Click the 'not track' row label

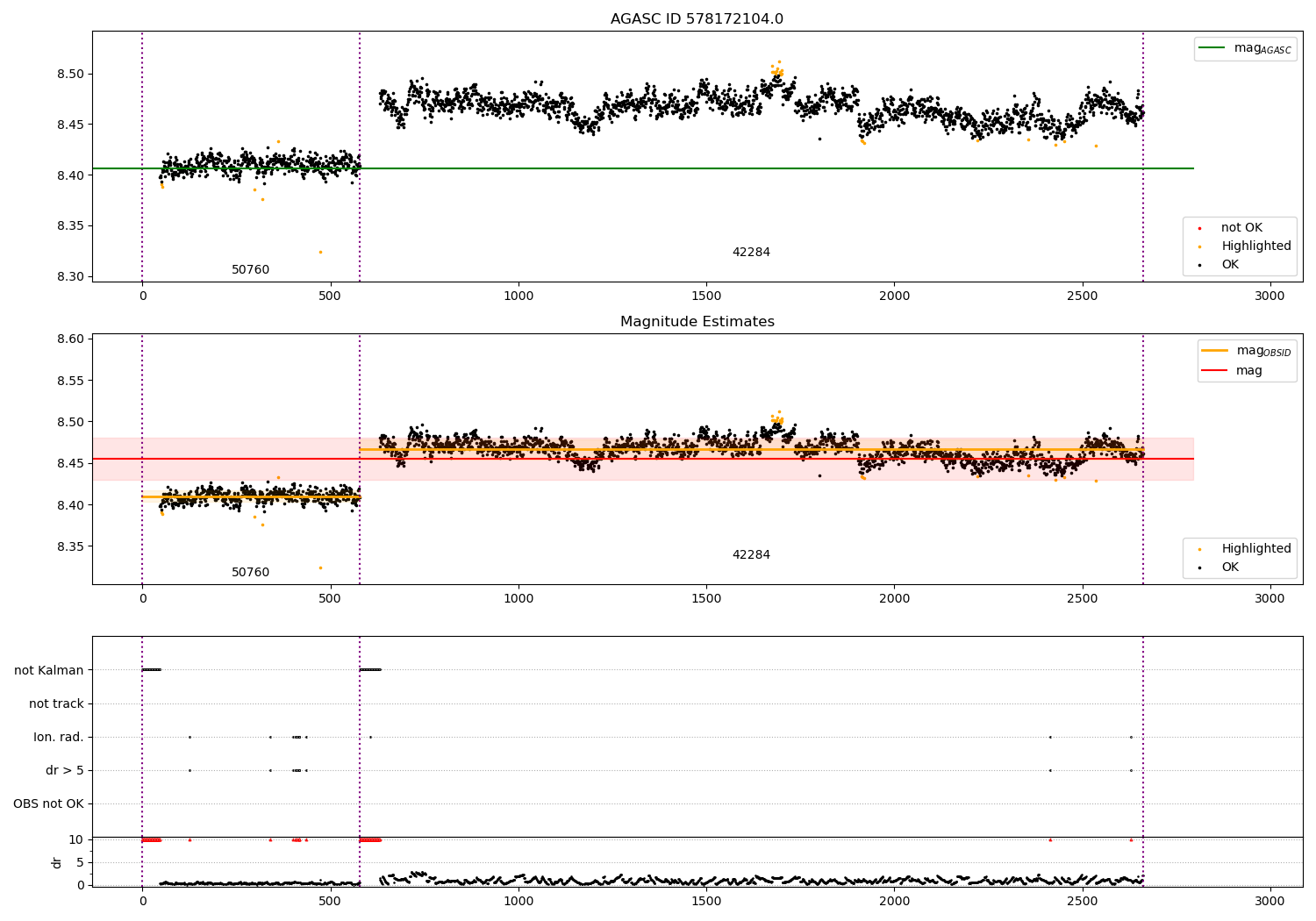click(x=56, y=703)
